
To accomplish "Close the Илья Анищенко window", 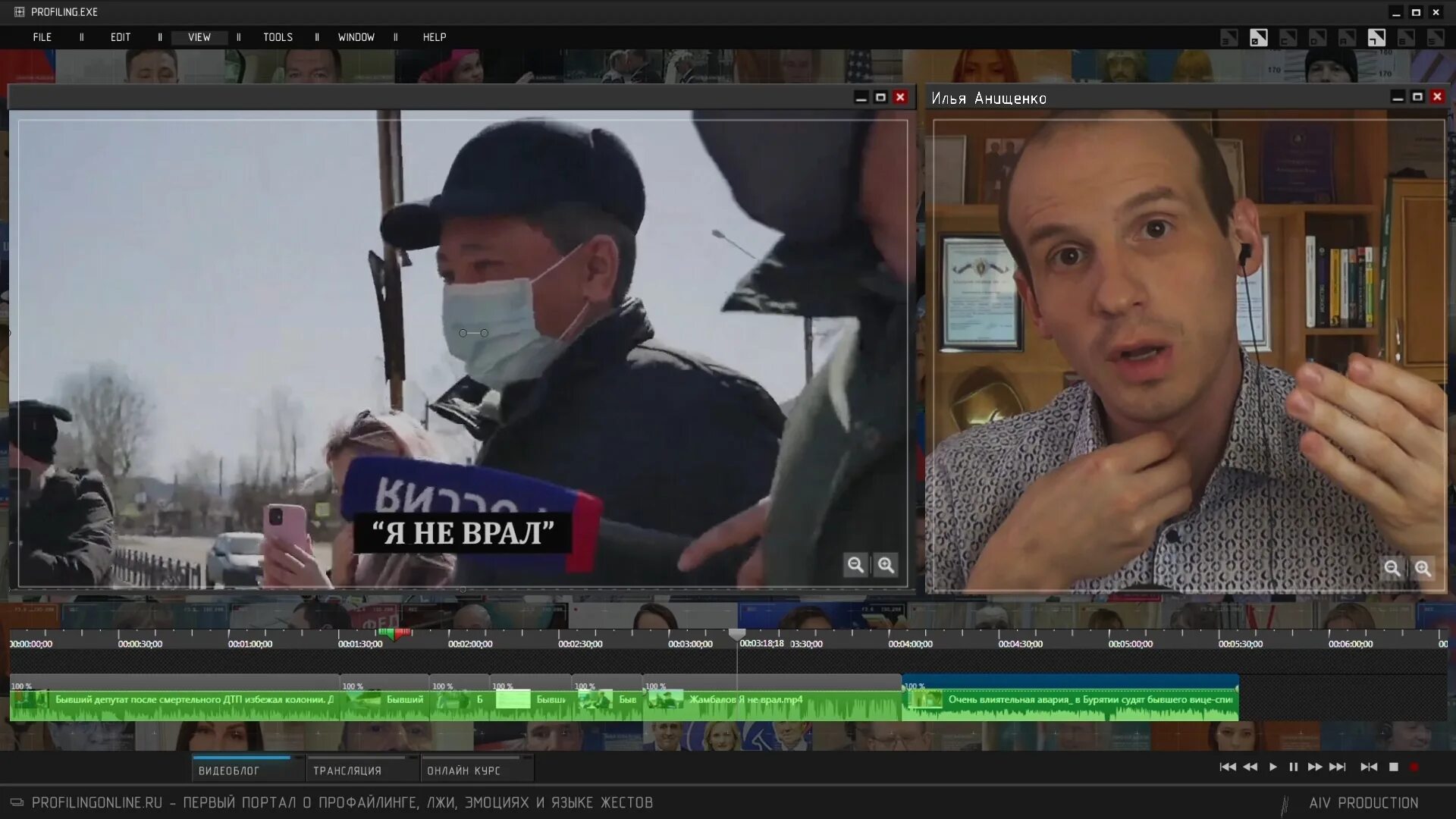I will (1437, 96).
